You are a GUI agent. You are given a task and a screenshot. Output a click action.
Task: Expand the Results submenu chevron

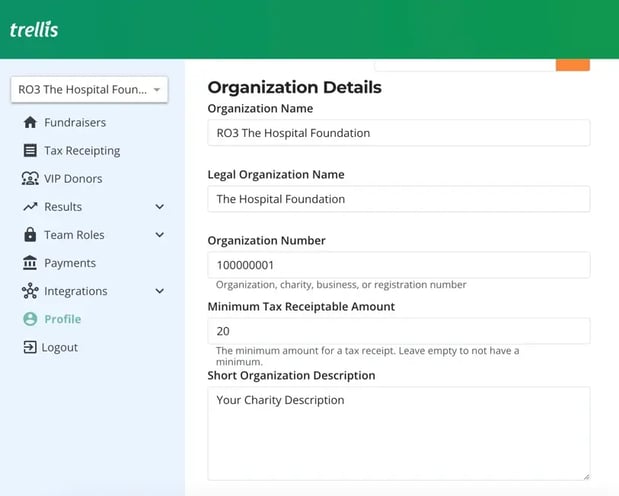coord(159,207)
